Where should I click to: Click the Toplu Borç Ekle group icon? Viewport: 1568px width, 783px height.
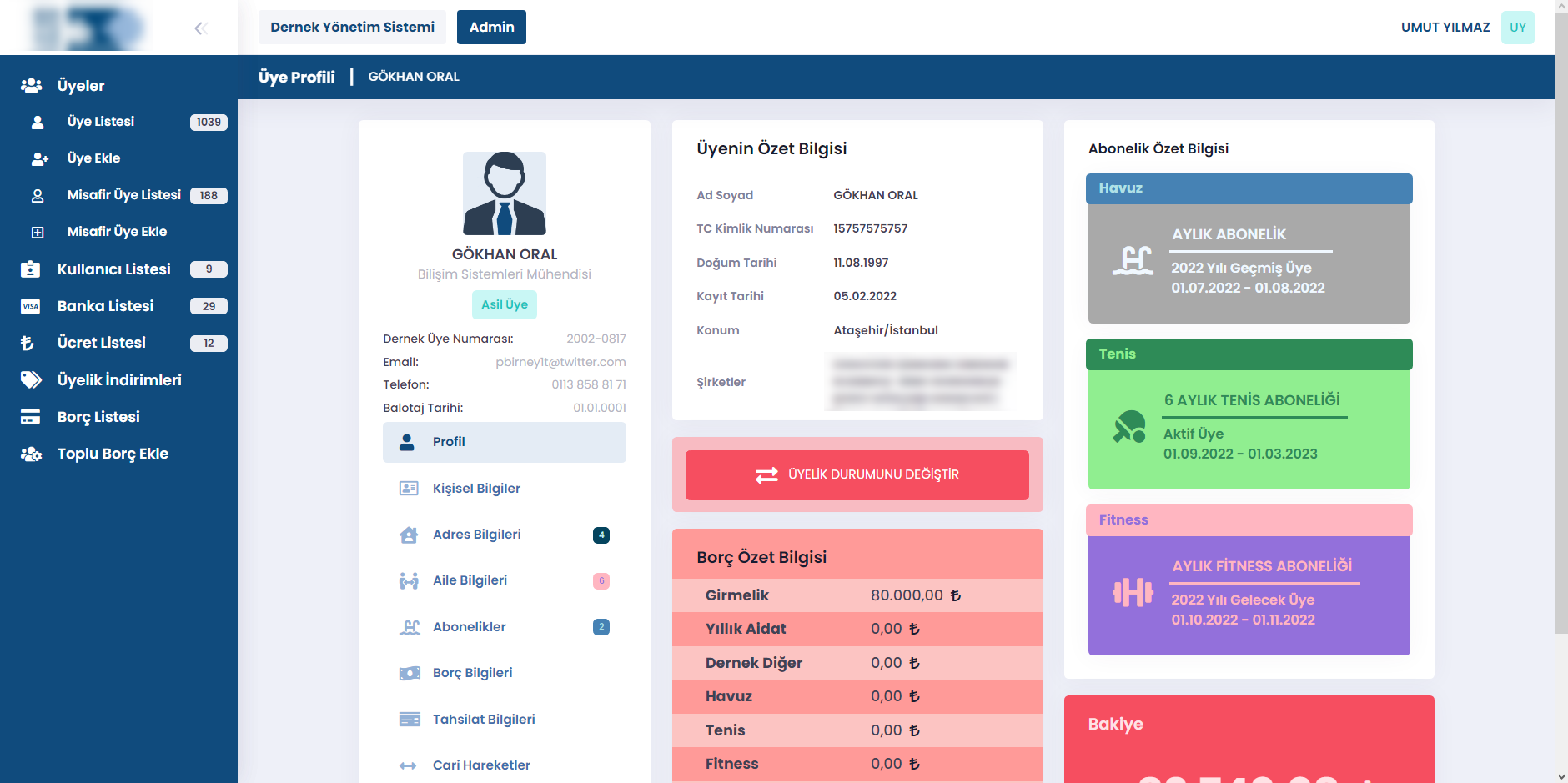tap(31, 454)
